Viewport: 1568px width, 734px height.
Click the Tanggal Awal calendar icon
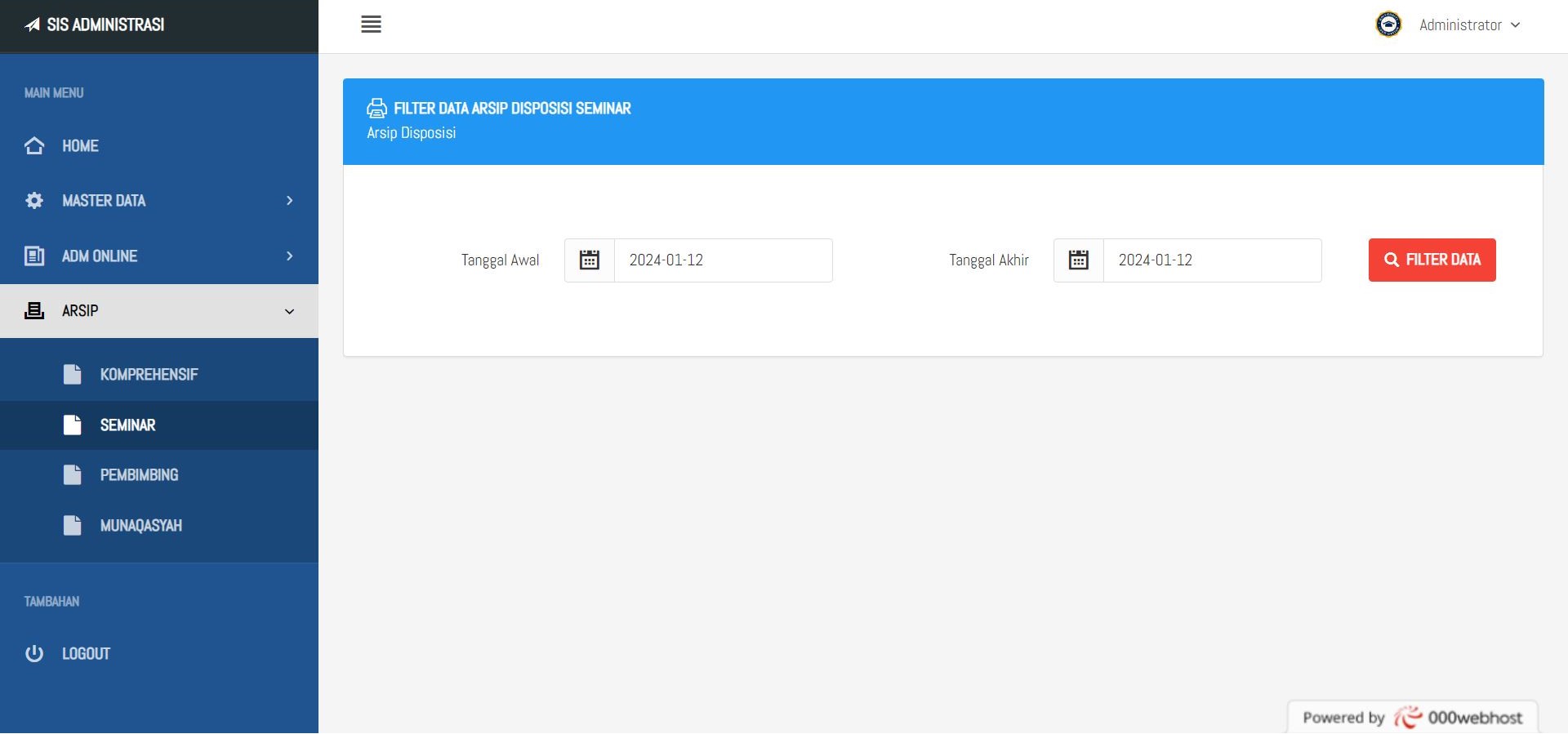click(x=590, y=260)
